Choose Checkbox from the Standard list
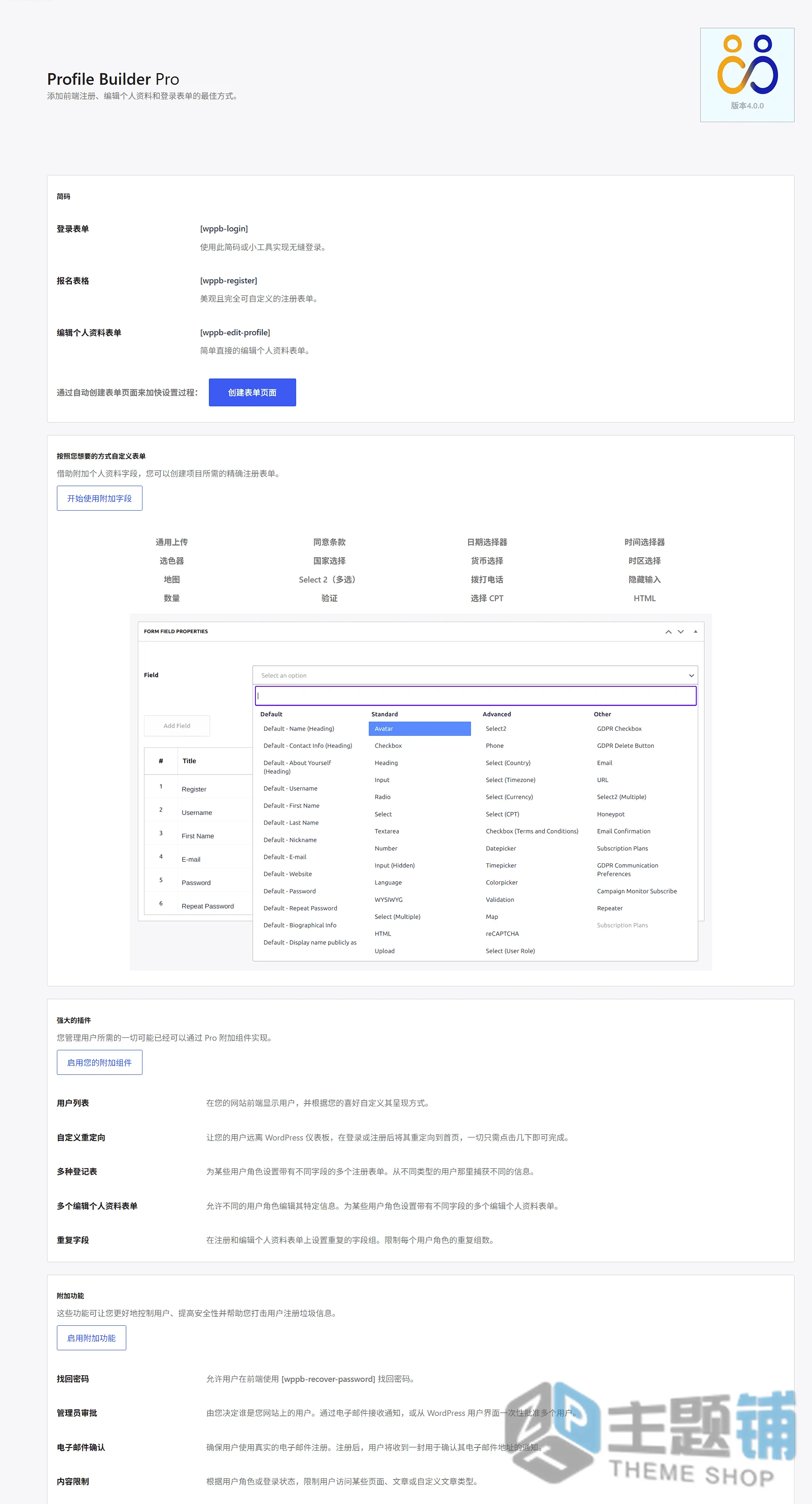 tap(388, 746)
